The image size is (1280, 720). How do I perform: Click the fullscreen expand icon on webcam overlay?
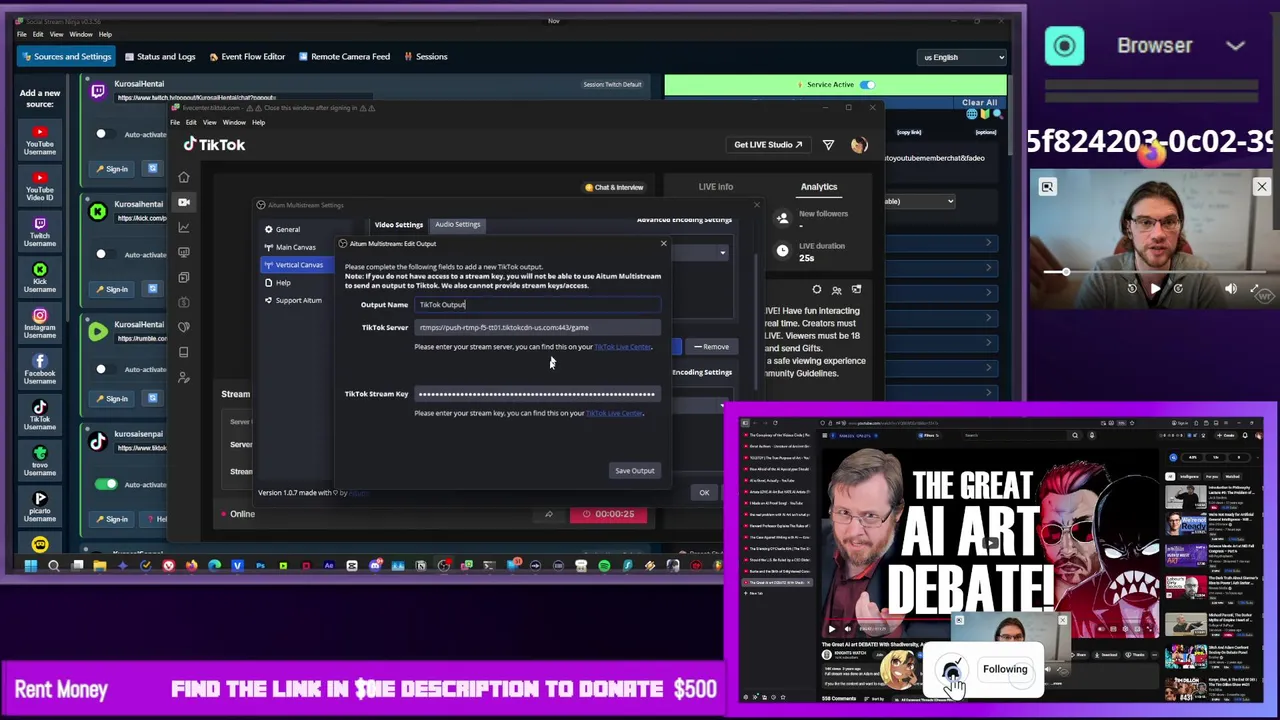tap(1256, 289)
